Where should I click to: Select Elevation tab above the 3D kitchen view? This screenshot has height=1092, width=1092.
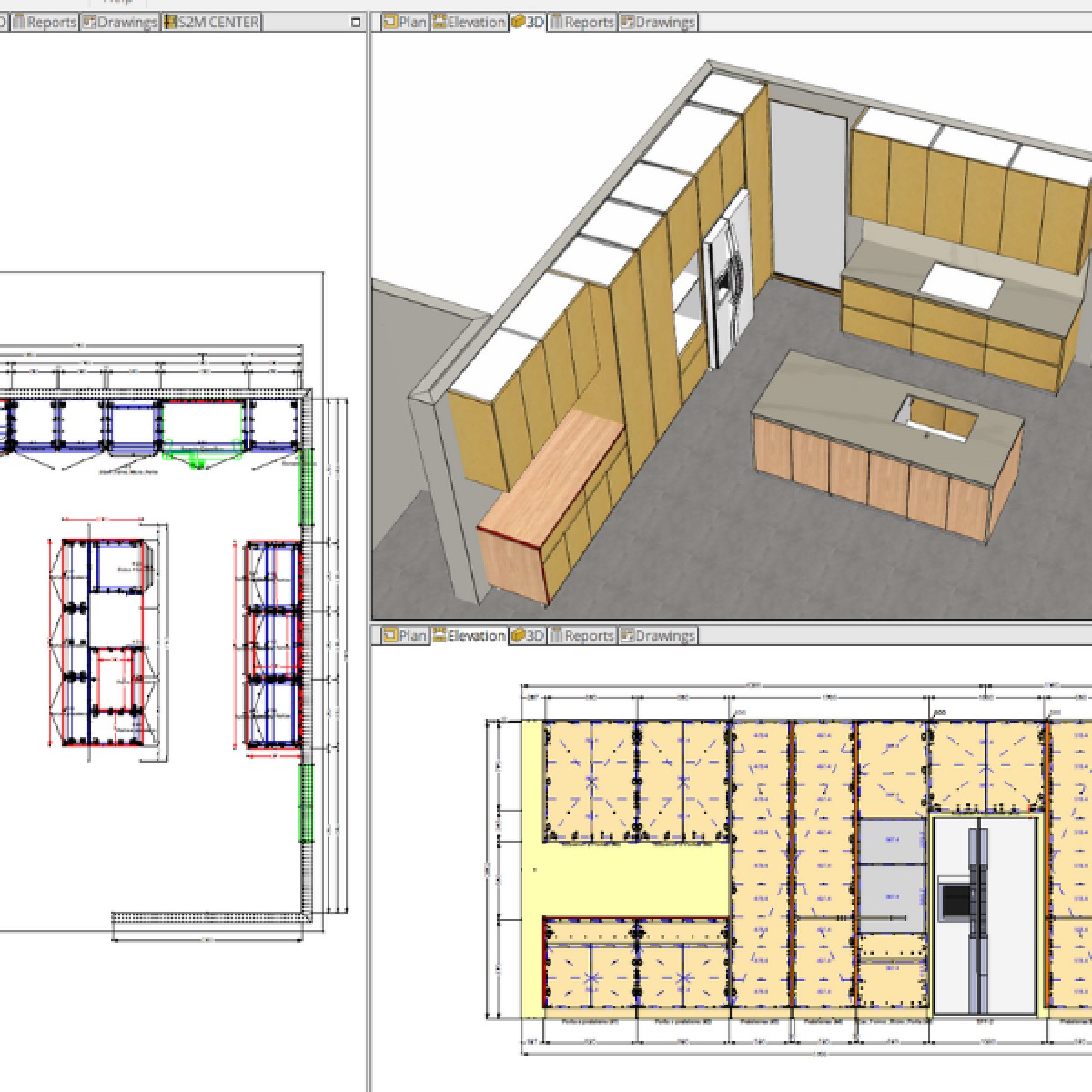tap(469, 22)
